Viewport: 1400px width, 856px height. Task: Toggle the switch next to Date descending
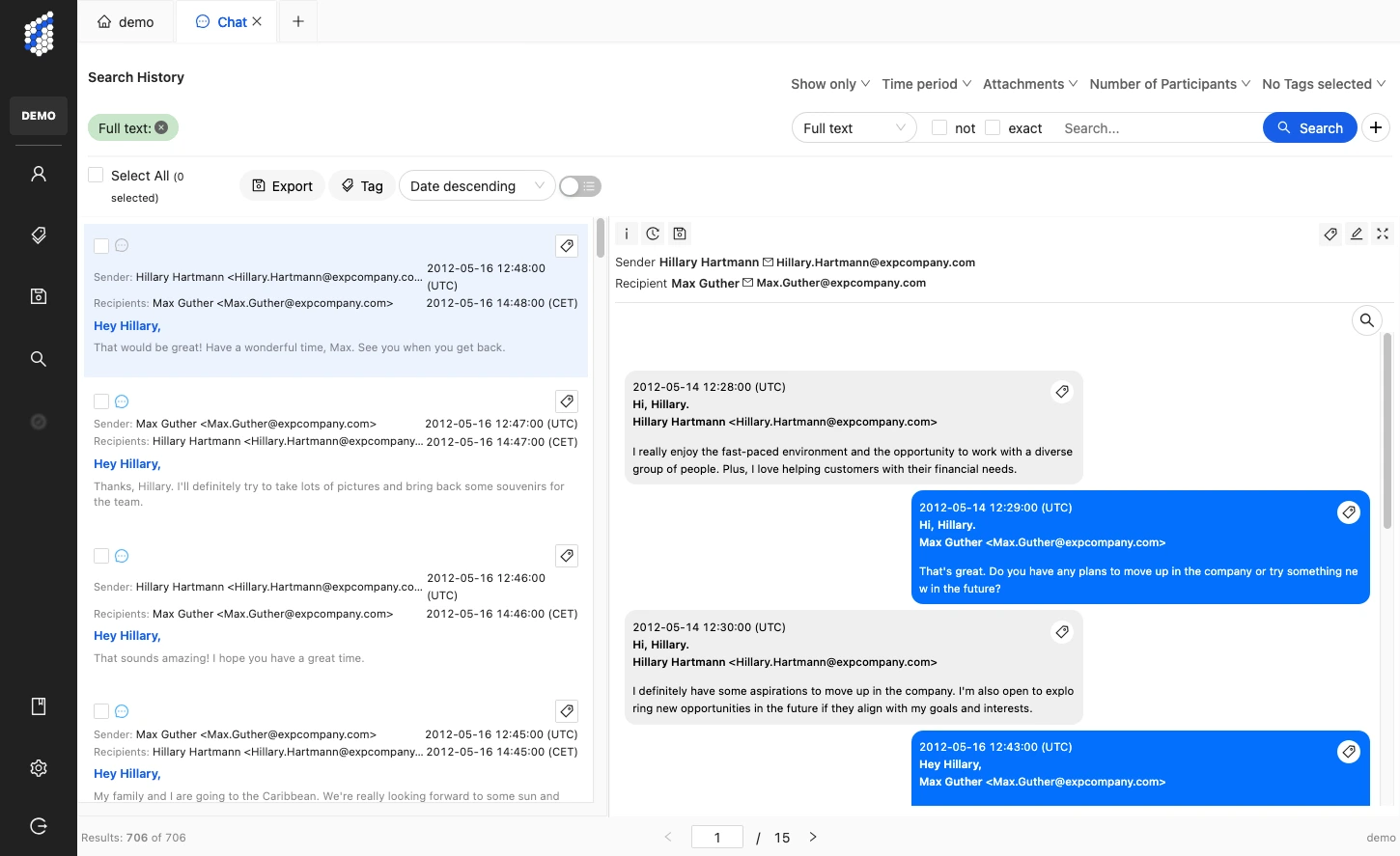tap(579, 185)
